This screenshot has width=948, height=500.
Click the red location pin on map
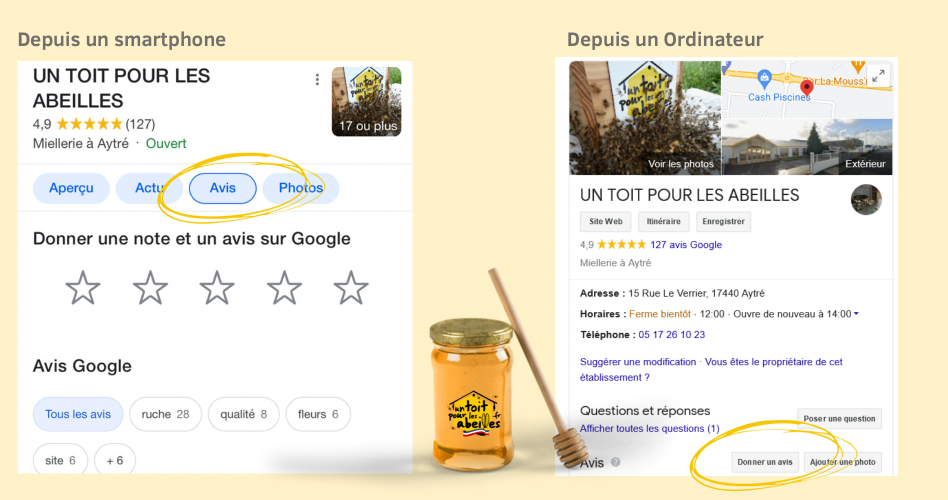pos(807,89)
